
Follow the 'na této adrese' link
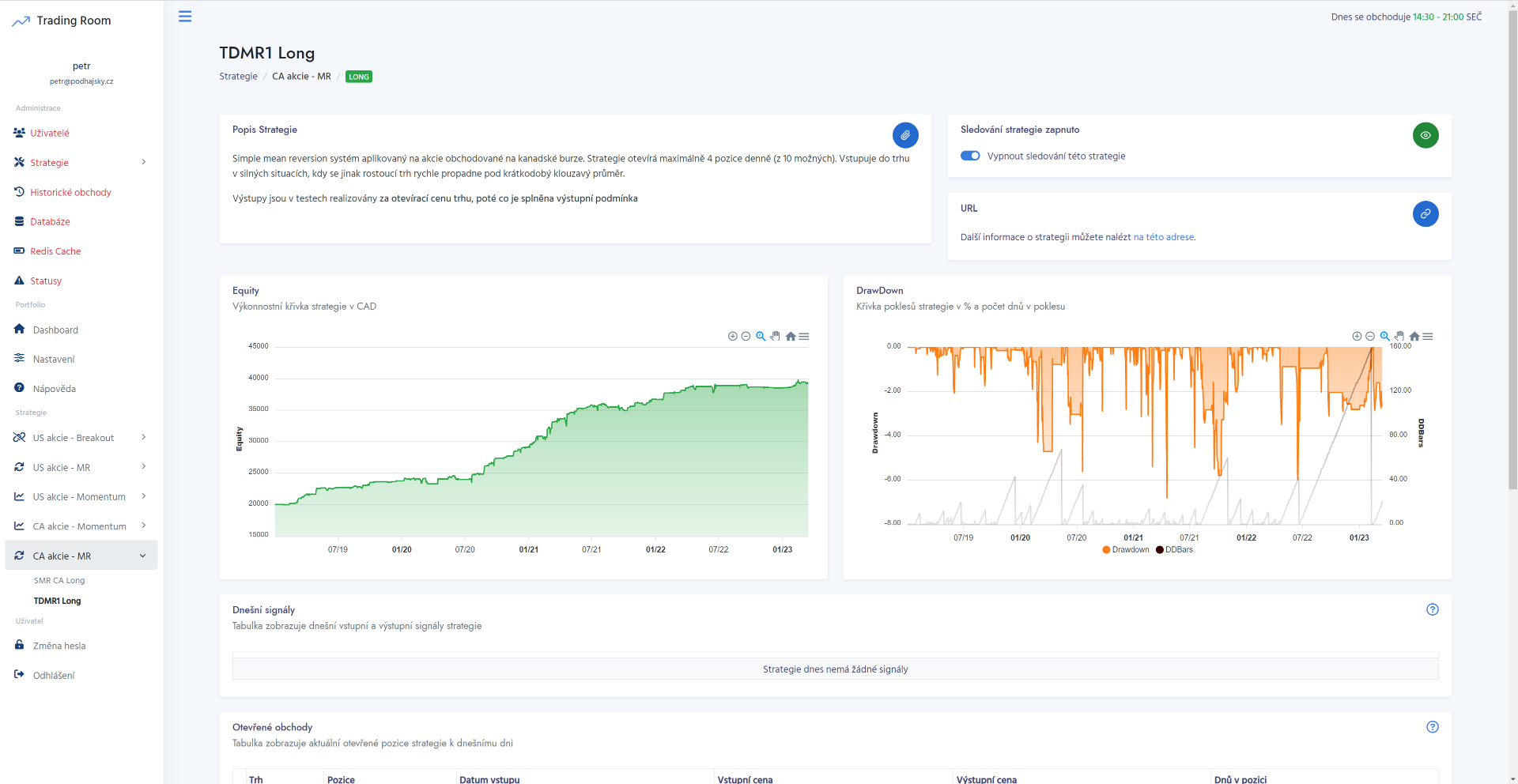(x=1163, y=237)
